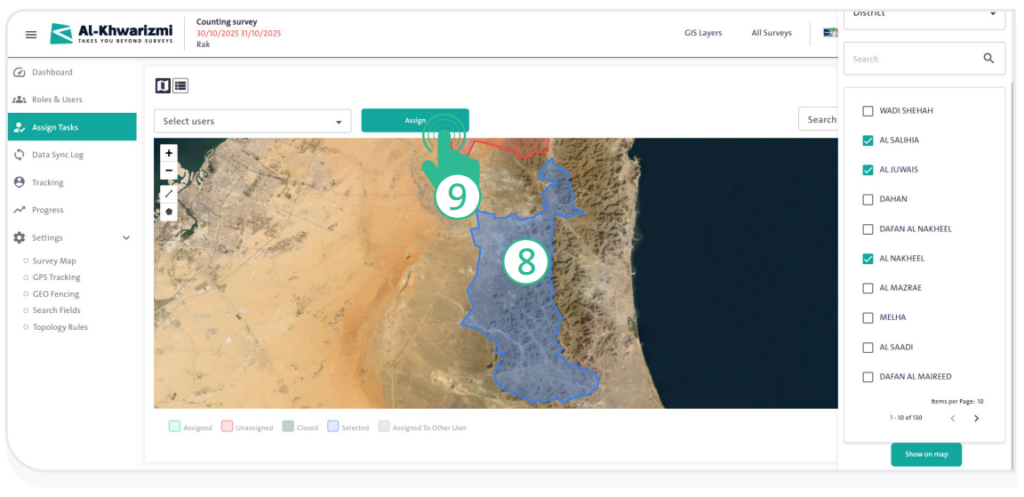Image resolution: width=1024 pixels, height=497 pixels.
Task: Collapse the Settings section chevron
Action: coord(126,238)
